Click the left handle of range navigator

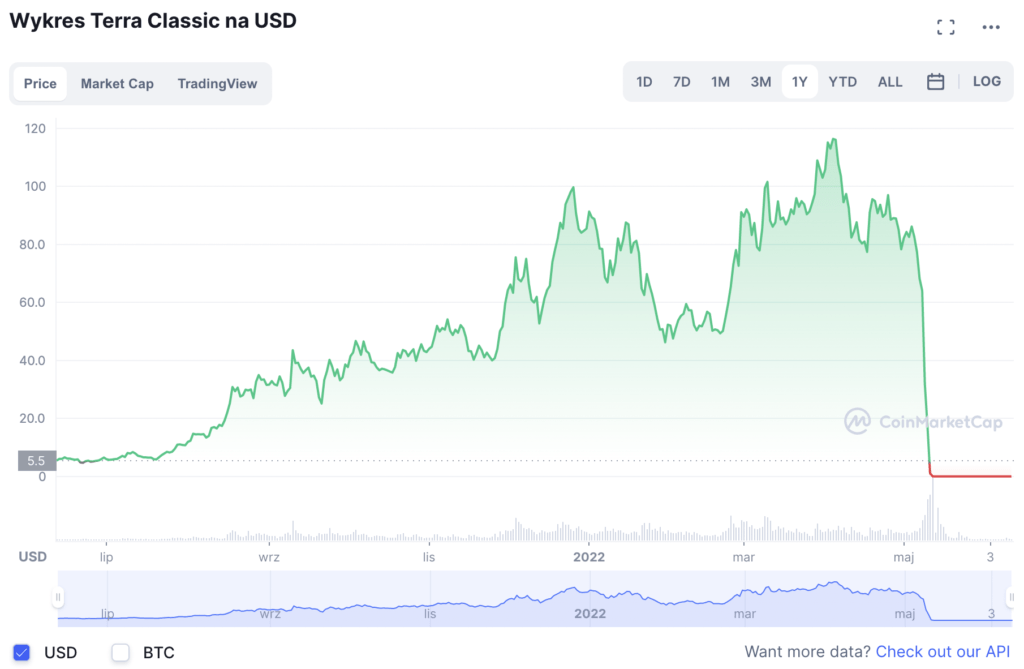point(58,597)
